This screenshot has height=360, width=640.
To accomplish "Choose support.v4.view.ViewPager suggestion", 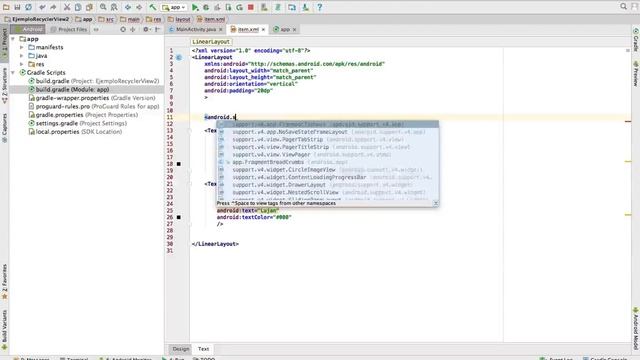I will pyautogui.click(x=328, y=155).
